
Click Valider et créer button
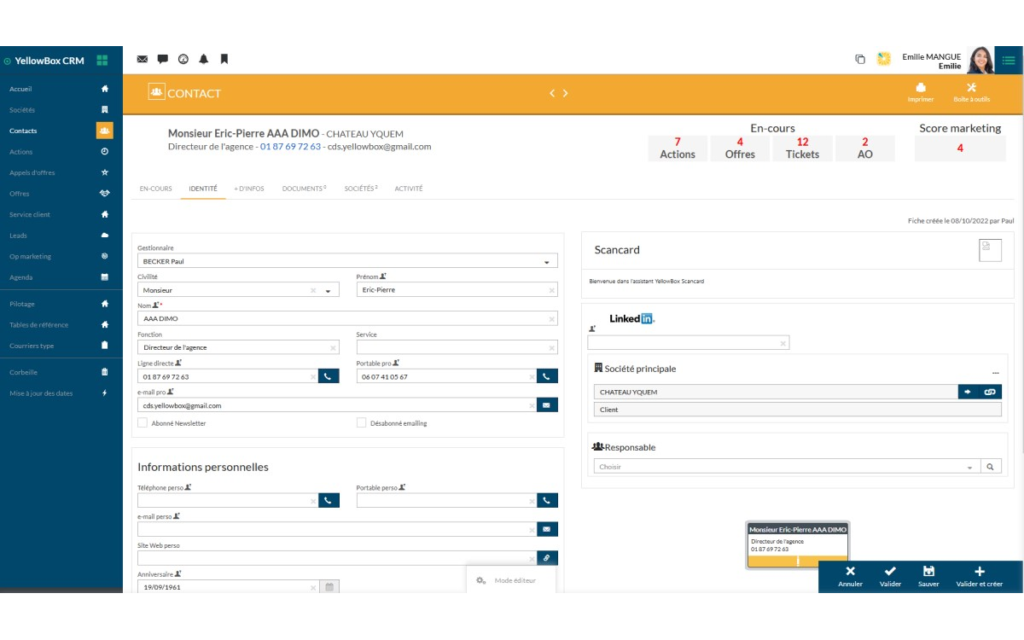click(979, 577)
